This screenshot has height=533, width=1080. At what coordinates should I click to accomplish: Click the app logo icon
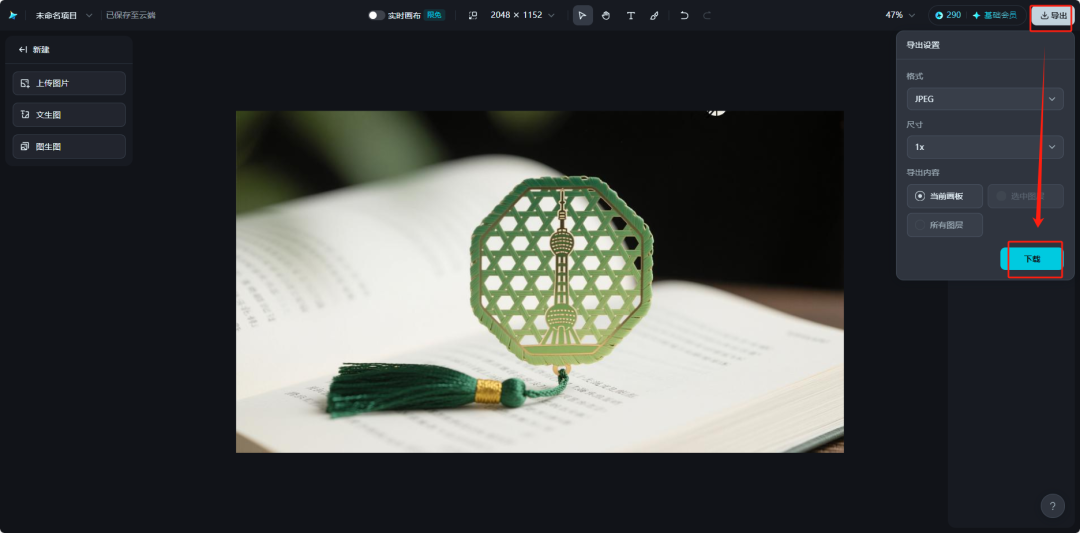(x=13, y=15)
